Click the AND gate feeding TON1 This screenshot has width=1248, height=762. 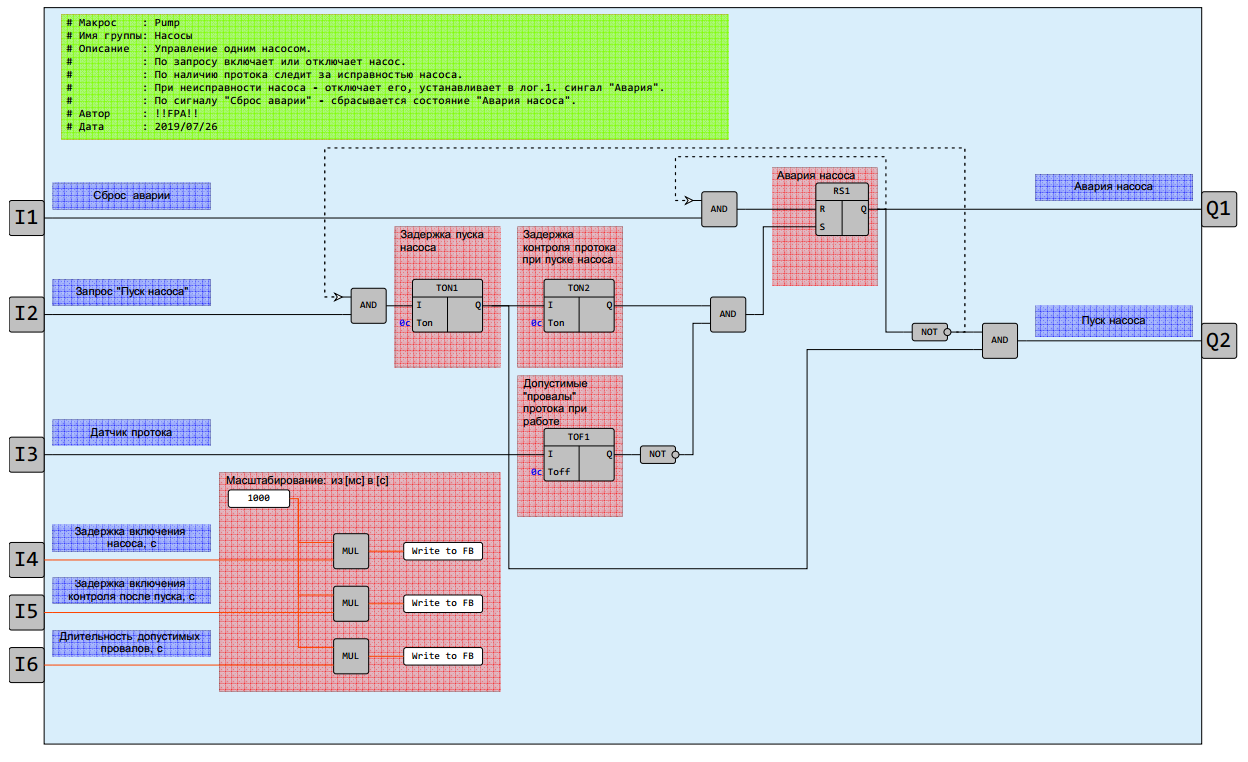(368, 305)
